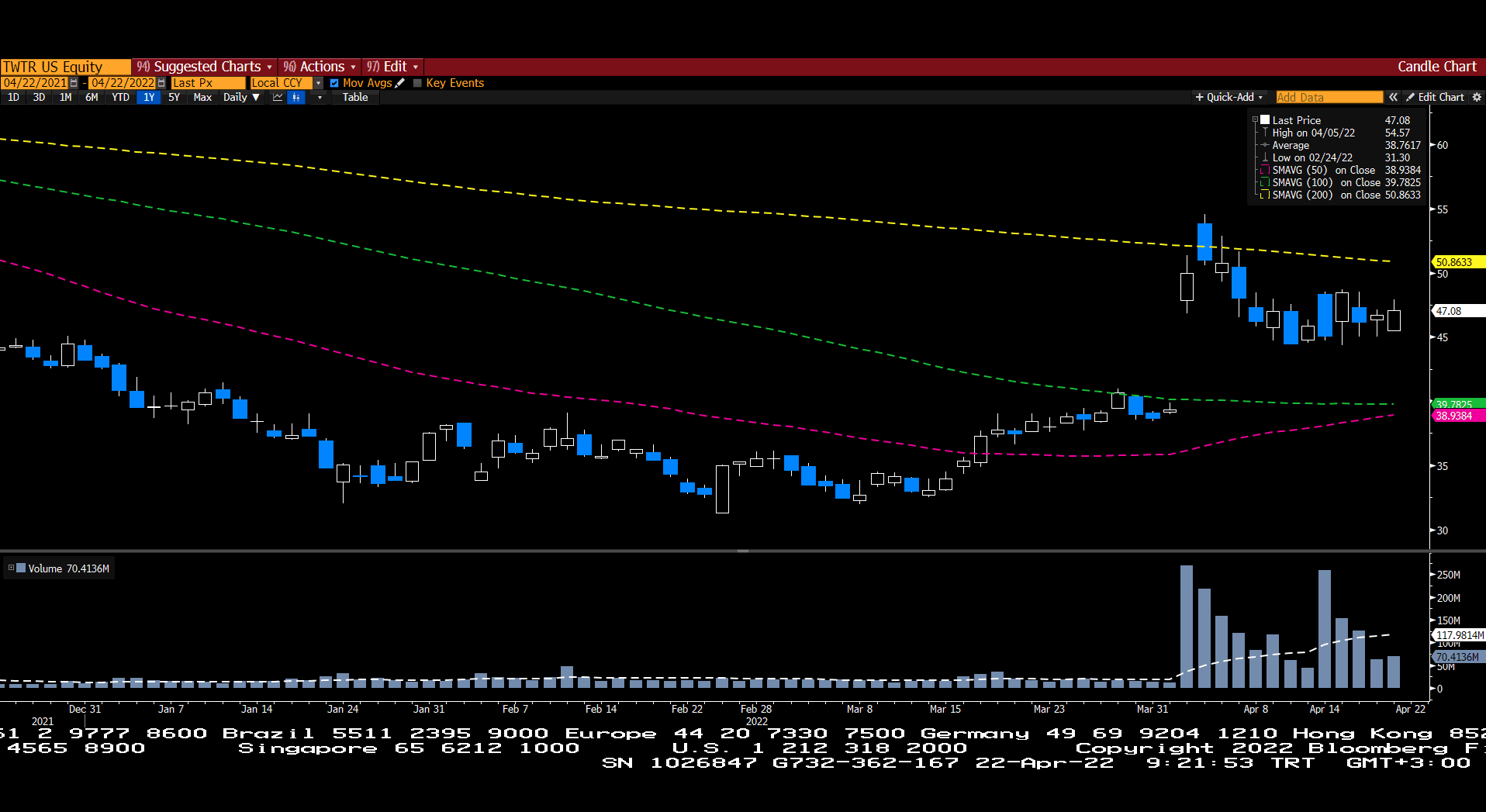
Task: Click the Mov Avgs pencil edit icon
Action: click(400, 83)
